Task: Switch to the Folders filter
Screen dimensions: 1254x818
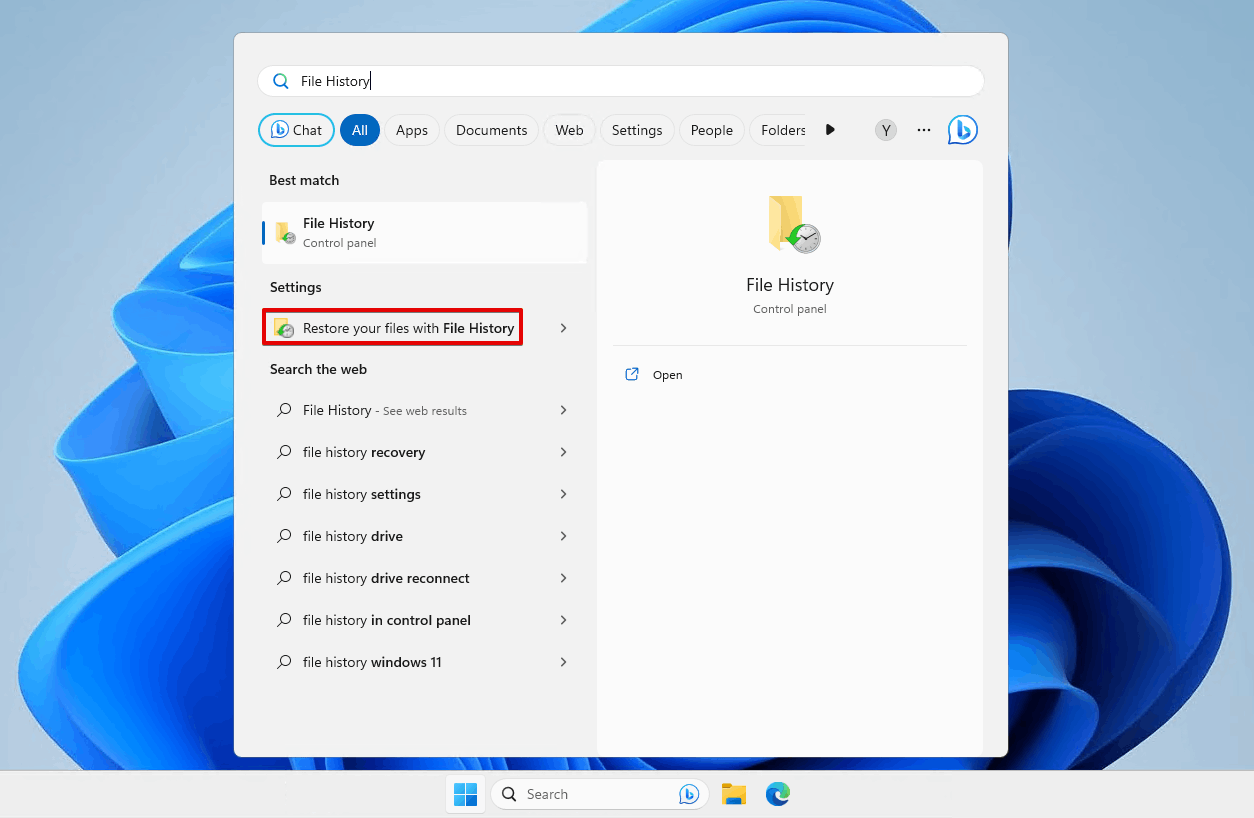Action: [x=780, y=130]
